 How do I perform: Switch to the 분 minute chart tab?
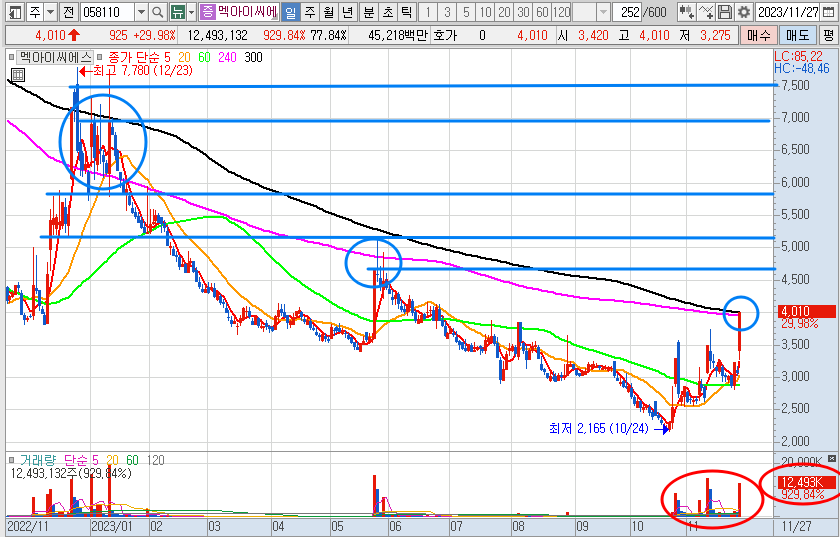(x=369, y=11)
